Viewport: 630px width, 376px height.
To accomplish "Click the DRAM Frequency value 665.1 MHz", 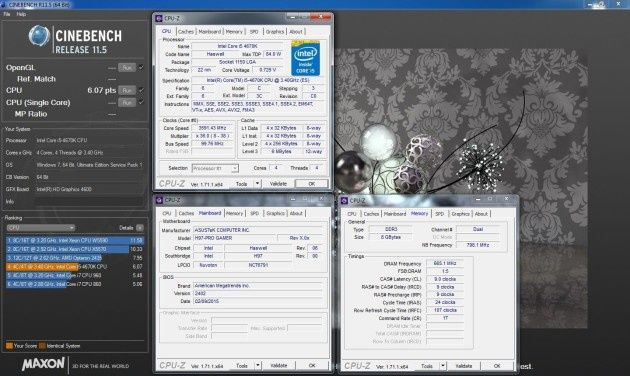I will coord(445,264).
